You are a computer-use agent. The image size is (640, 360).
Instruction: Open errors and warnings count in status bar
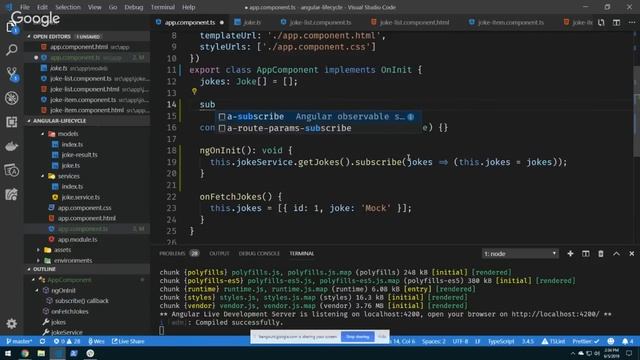click(x=67, y=341)
